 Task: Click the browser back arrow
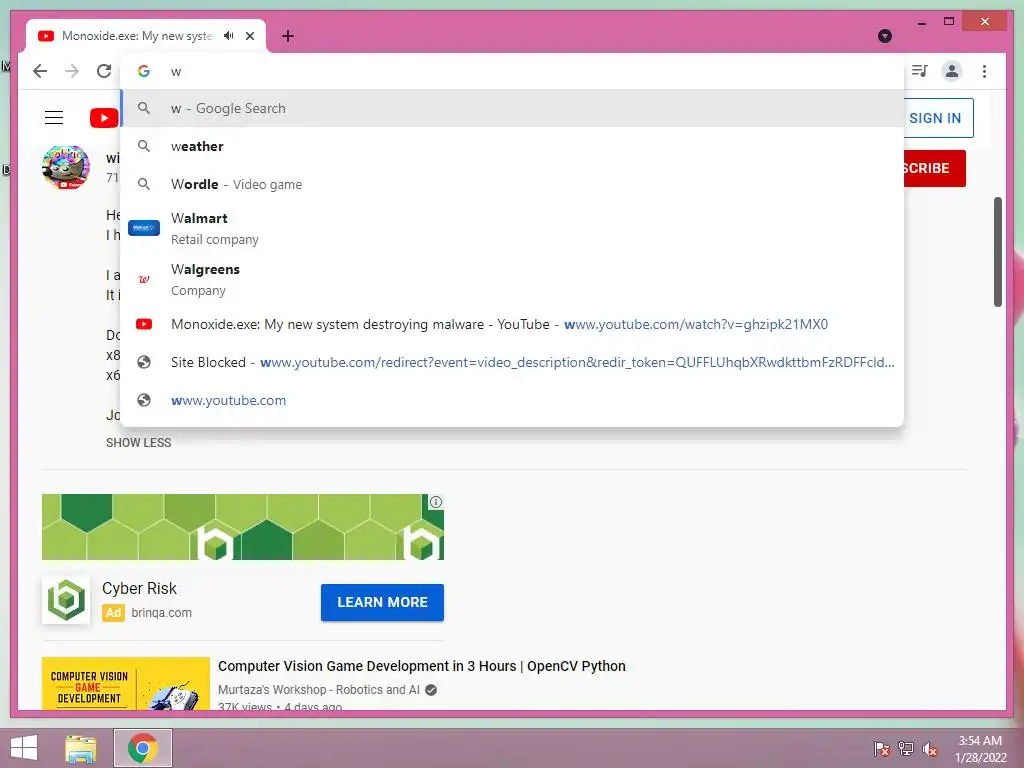click(x=40, y=71)
